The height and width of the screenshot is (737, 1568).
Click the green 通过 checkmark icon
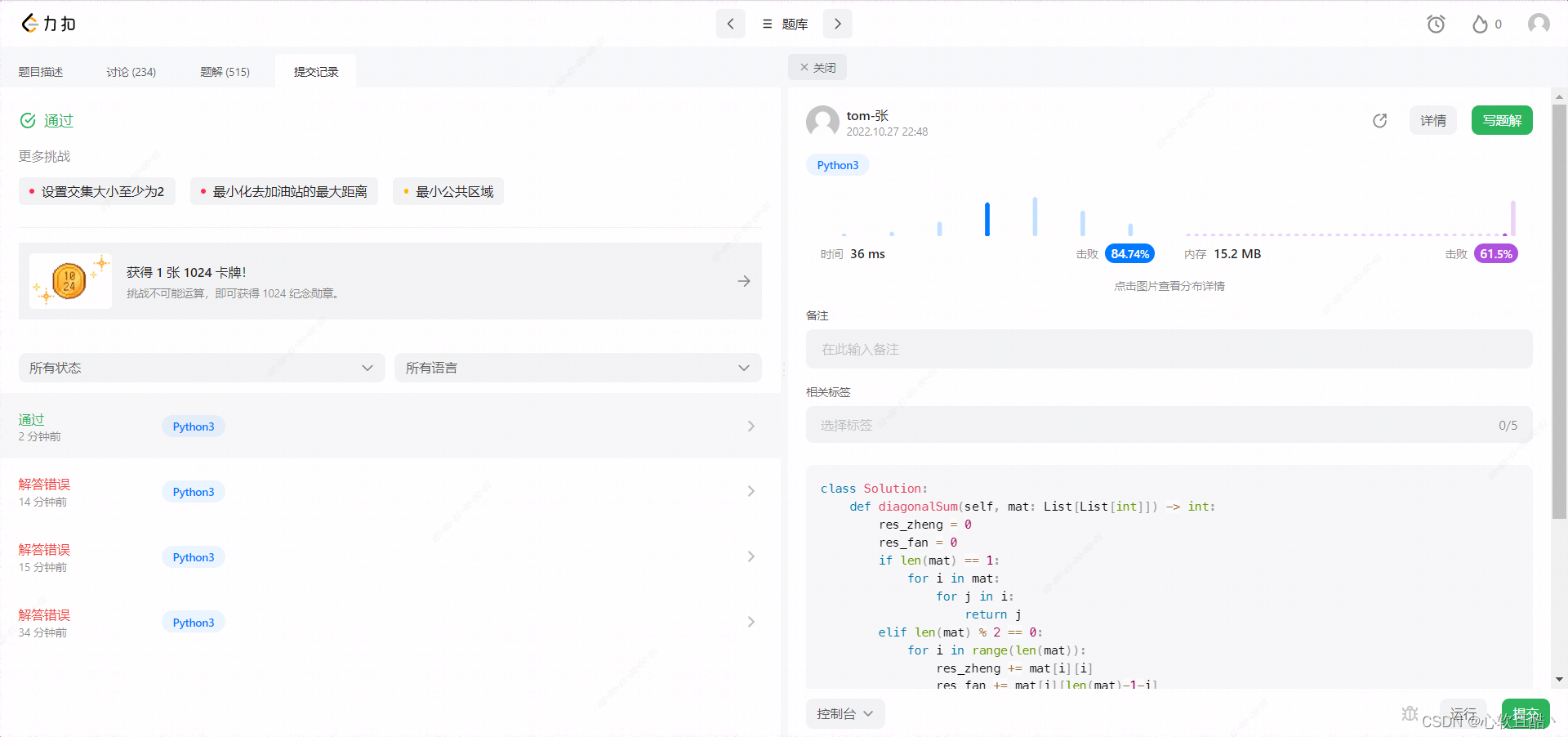tap(27, 120)
